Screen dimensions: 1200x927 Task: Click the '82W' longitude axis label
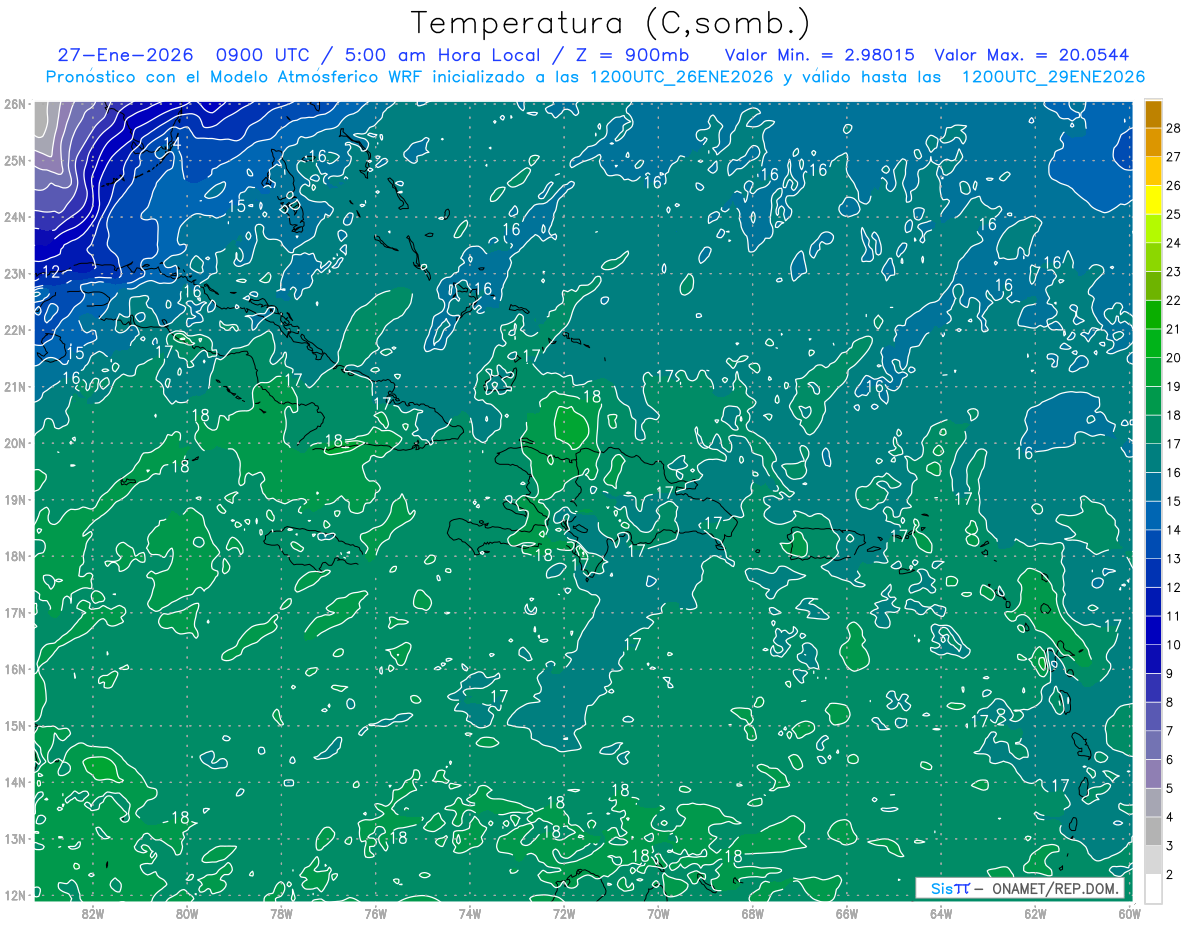coord(92,913)
